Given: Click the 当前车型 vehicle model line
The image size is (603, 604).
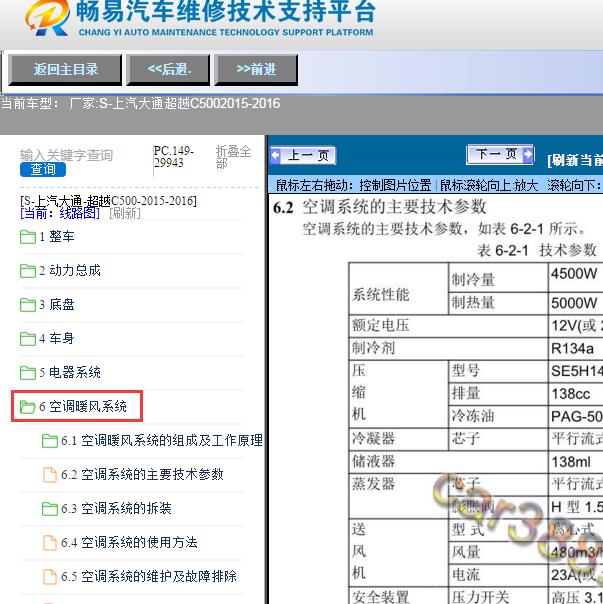Looking at the screenshot, I should click(x=140, y=103).
